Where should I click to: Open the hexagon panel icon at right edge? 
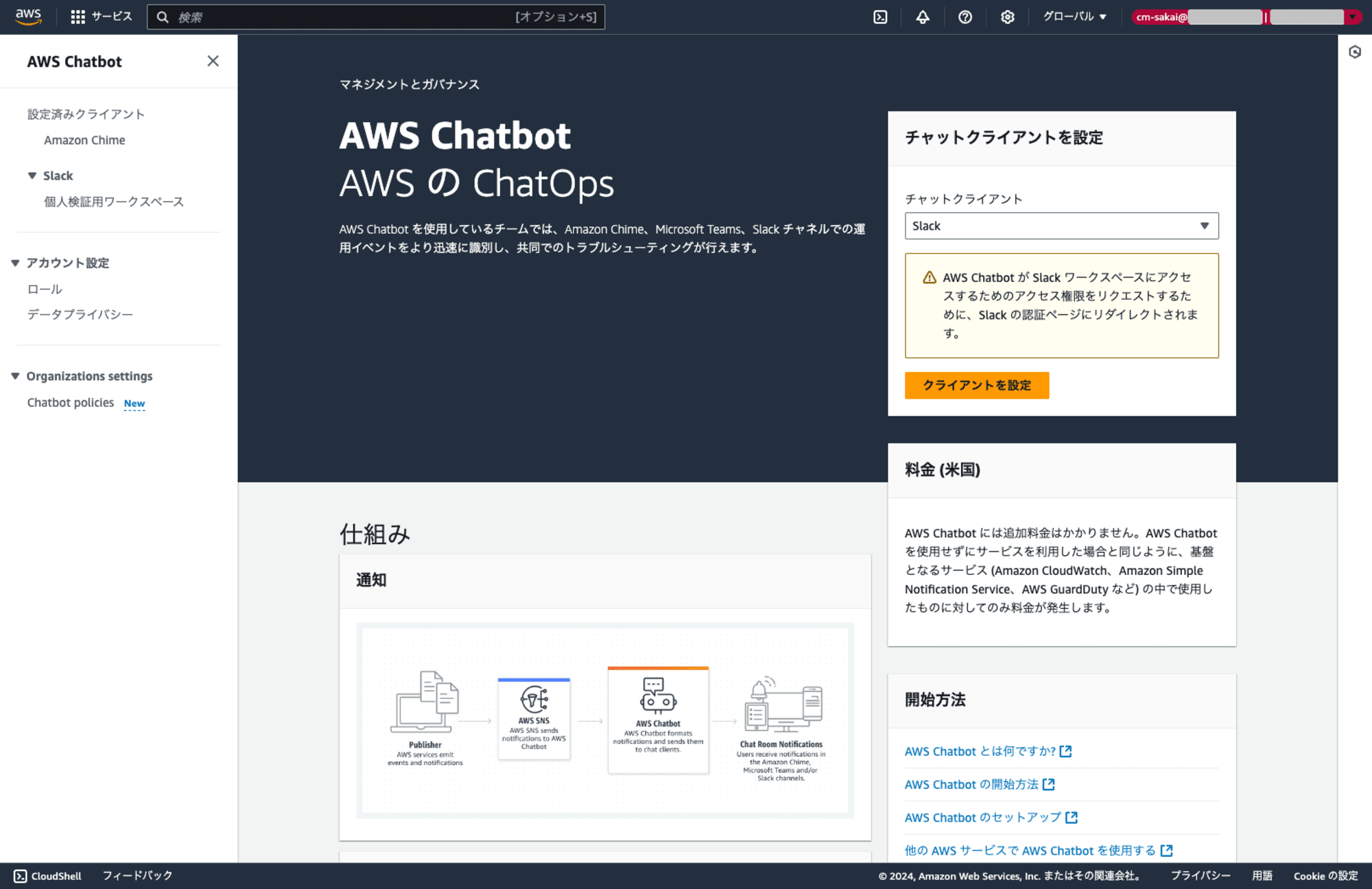[1355, 52]
